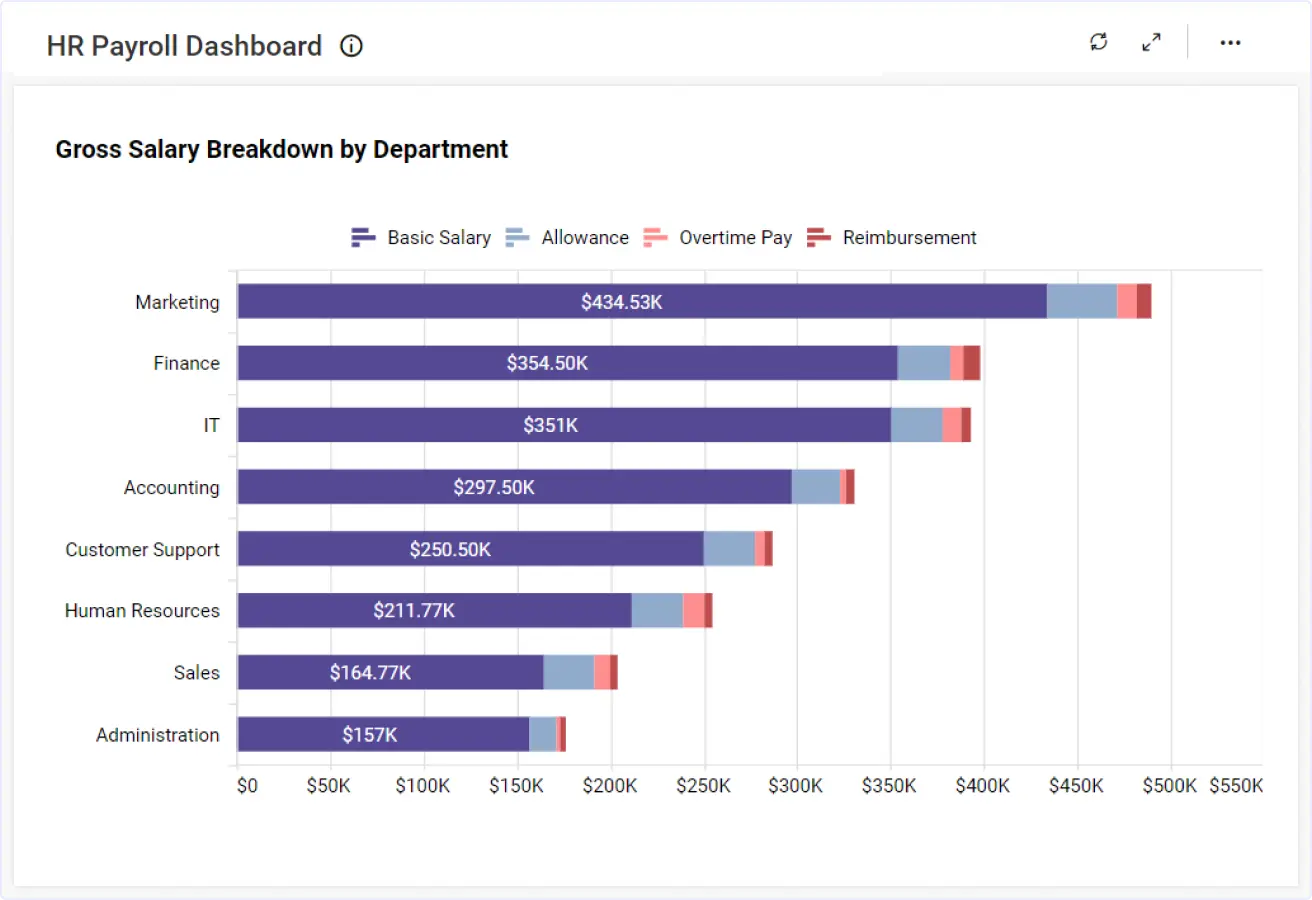The height and width of the screenshot is (900, 1312).
Task: Click the Reimbursement legend color icon
Action: point(819,238)
